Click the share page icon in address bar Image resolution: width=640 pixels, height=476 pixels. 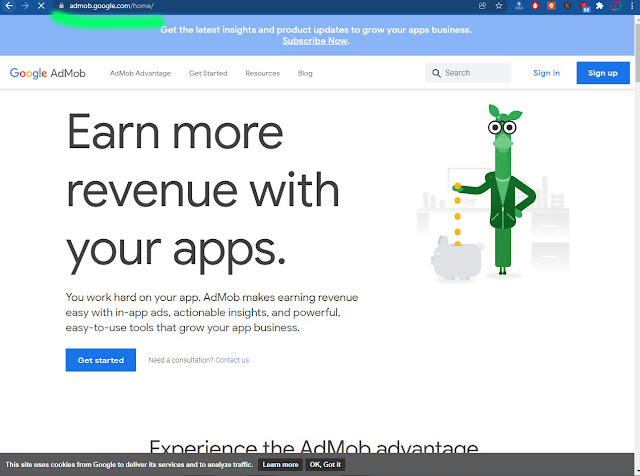point(482,6)
